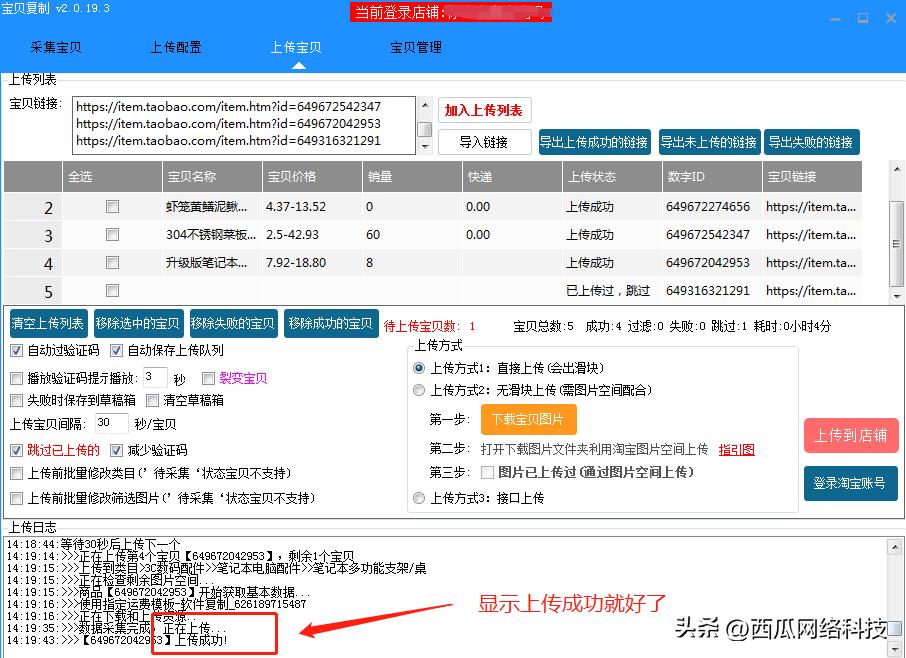Enable 上传前批量修改筛选图片 checkbox
The width and height of the screenshot is (906, 658).
click(x=16, y=498)
